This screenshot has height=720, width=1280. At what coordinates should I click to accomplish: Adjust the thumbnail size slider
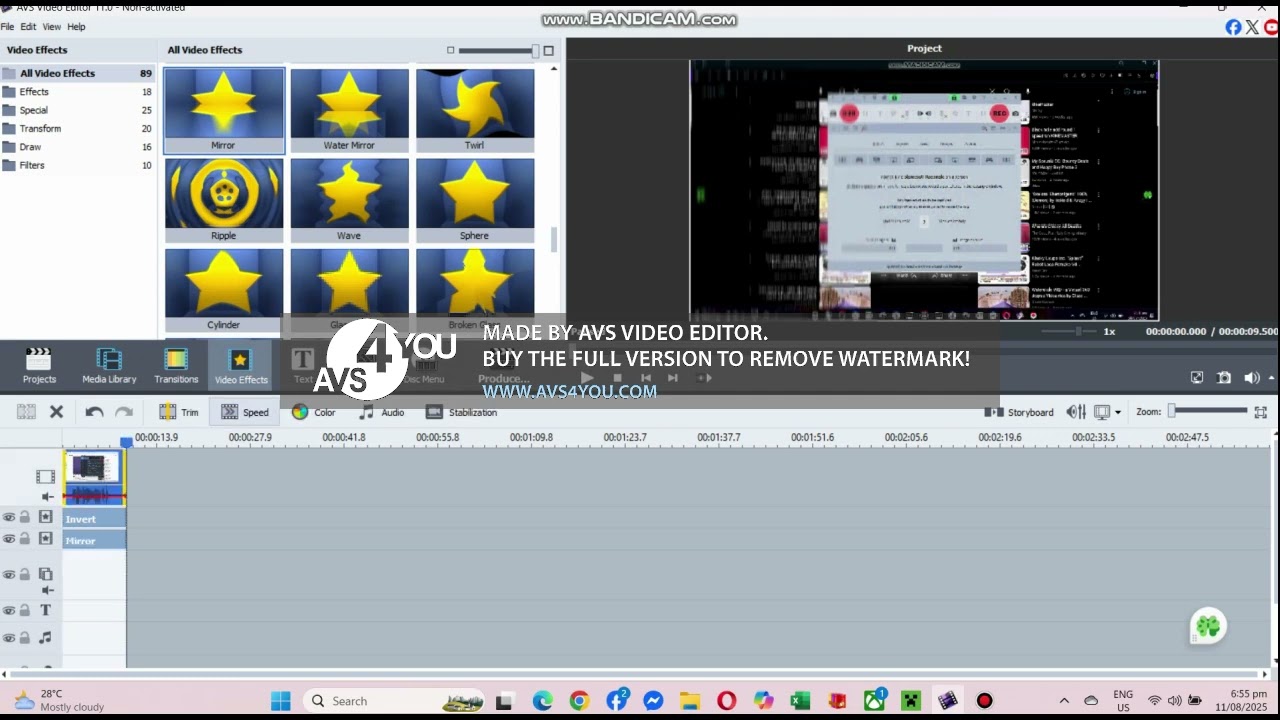tap(497, 50)
